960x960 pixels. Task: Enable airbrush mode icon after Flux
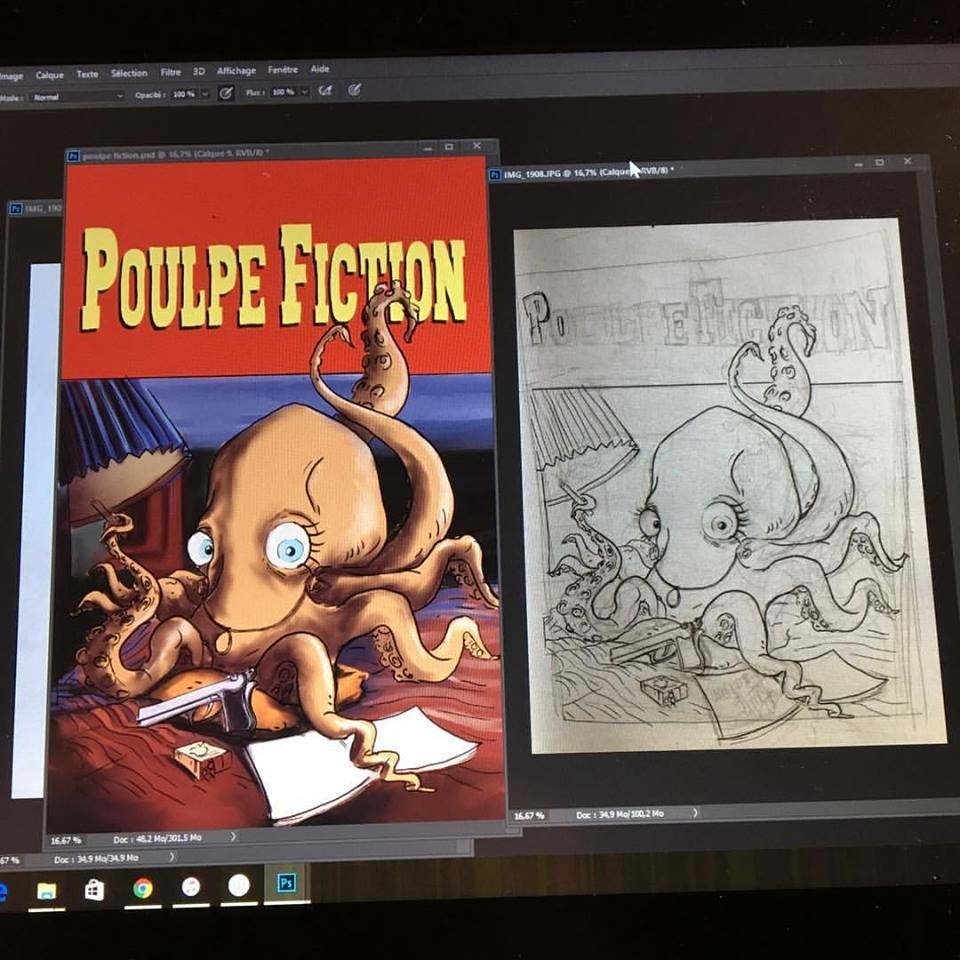[x=325, y=91]
